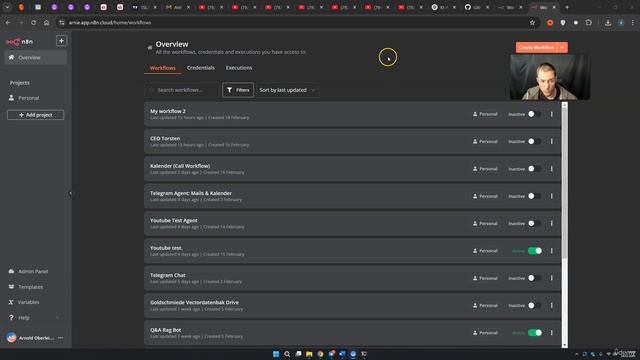
Task: Click the workflow list scrollbar
Action: [564, 184]
